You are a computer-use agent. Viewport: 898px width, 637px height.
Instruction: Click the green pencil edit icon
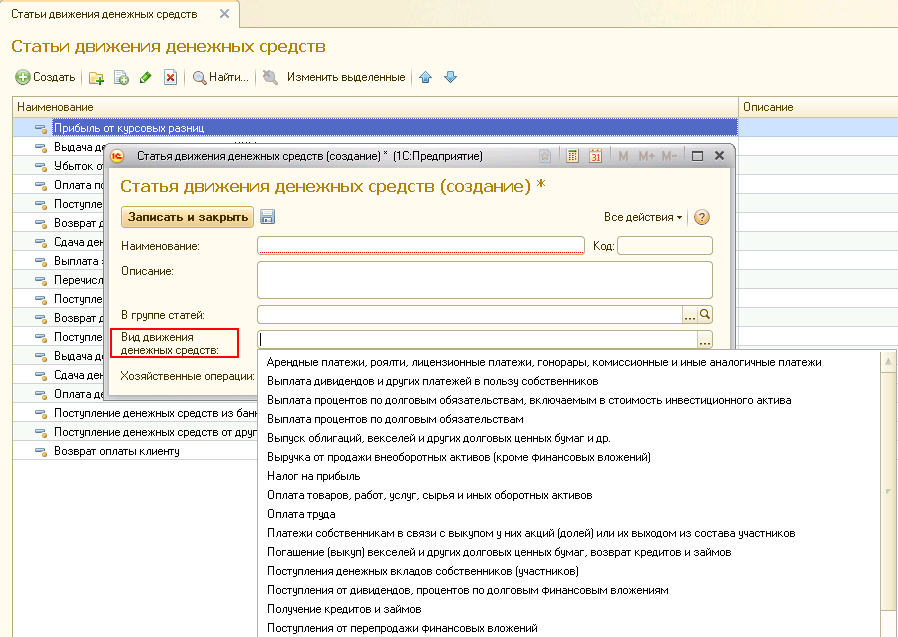pos(146,77)
